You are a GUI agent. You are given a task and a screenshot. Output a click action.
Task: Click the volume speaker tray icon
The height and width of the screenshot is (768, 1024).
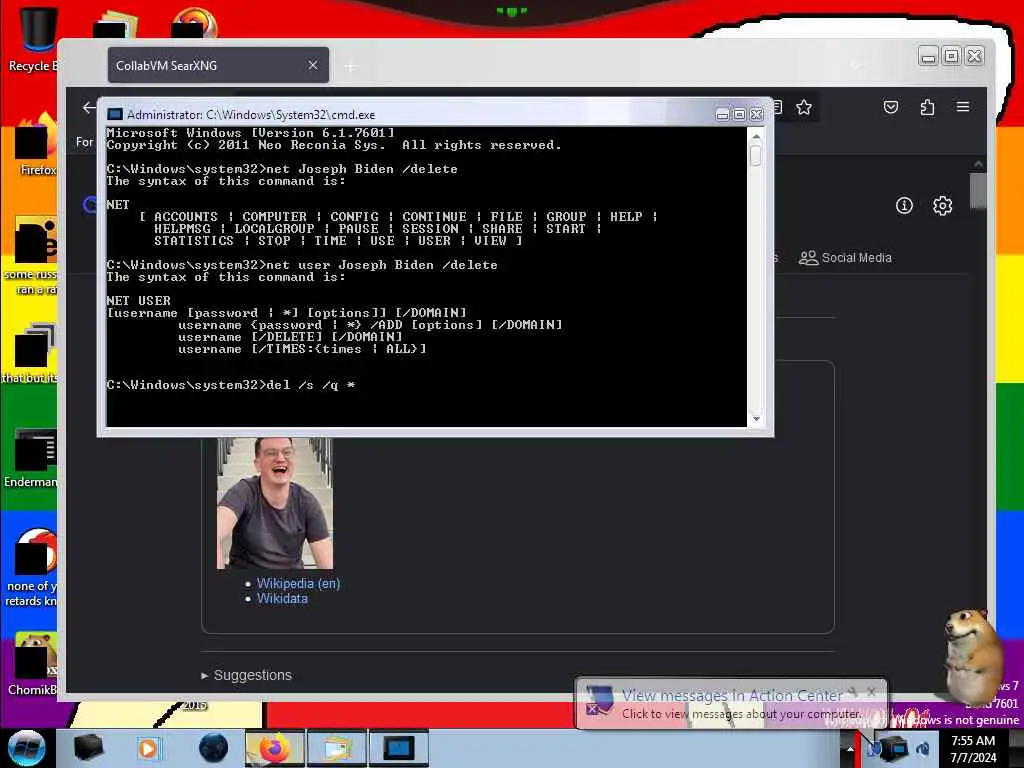click(922, 748)
